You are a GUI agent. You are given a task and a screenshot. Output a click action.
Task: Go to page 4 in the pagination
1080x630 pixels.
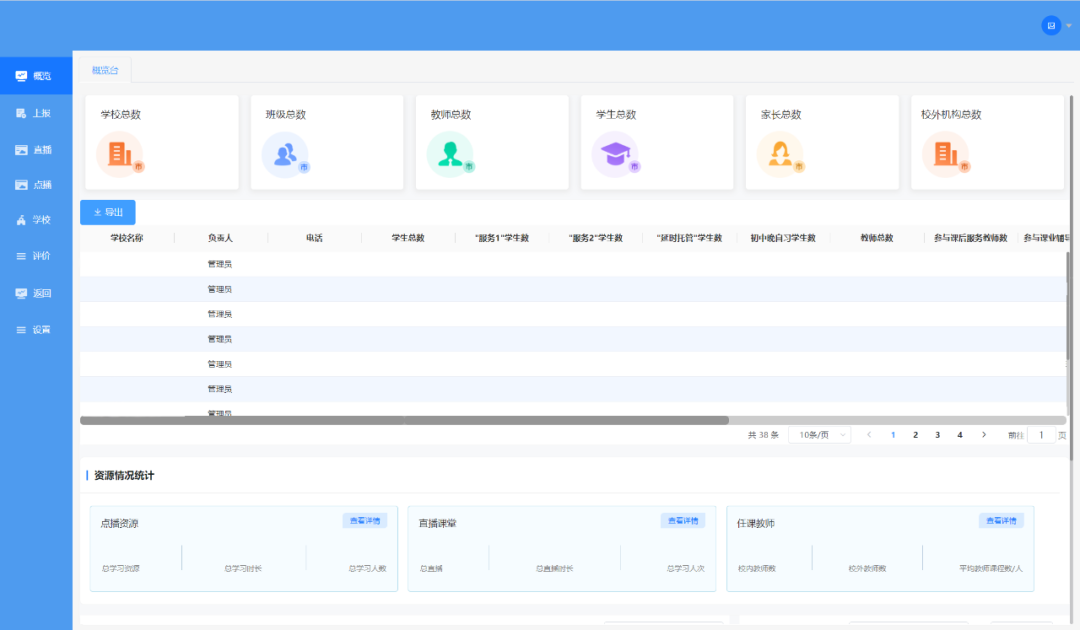coord(959,434)
